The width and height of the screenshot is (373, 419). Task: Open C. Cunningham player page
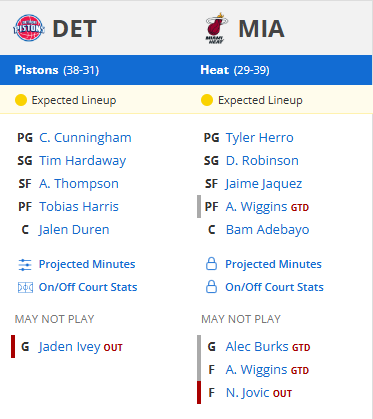point(85,138)
